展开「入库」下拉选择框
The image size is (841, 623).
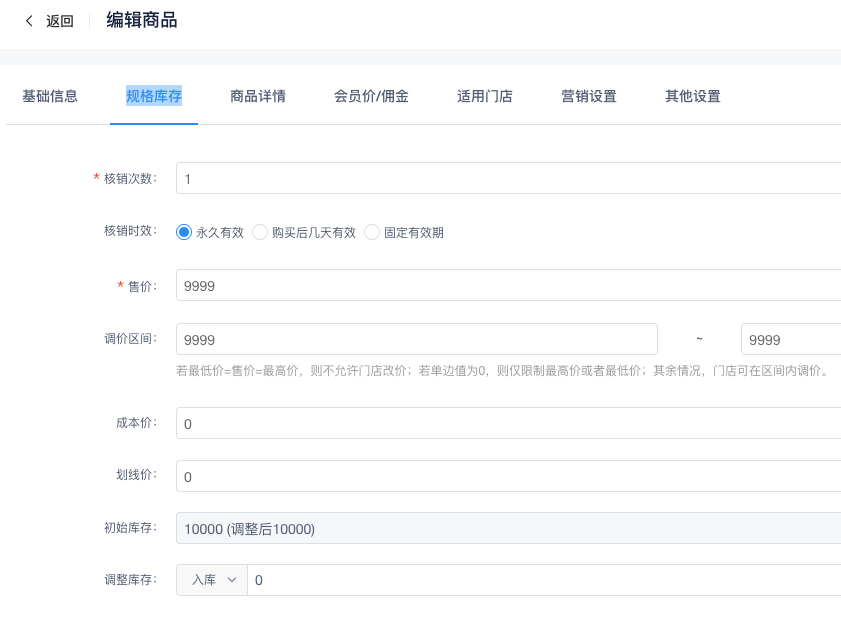pos(205,580)
